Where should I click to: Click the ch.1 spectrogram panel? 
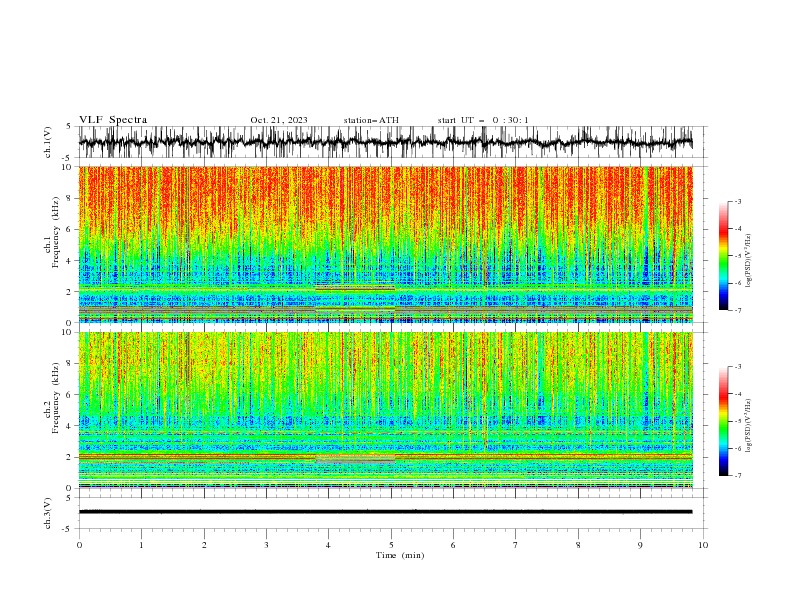click(385, 244)
